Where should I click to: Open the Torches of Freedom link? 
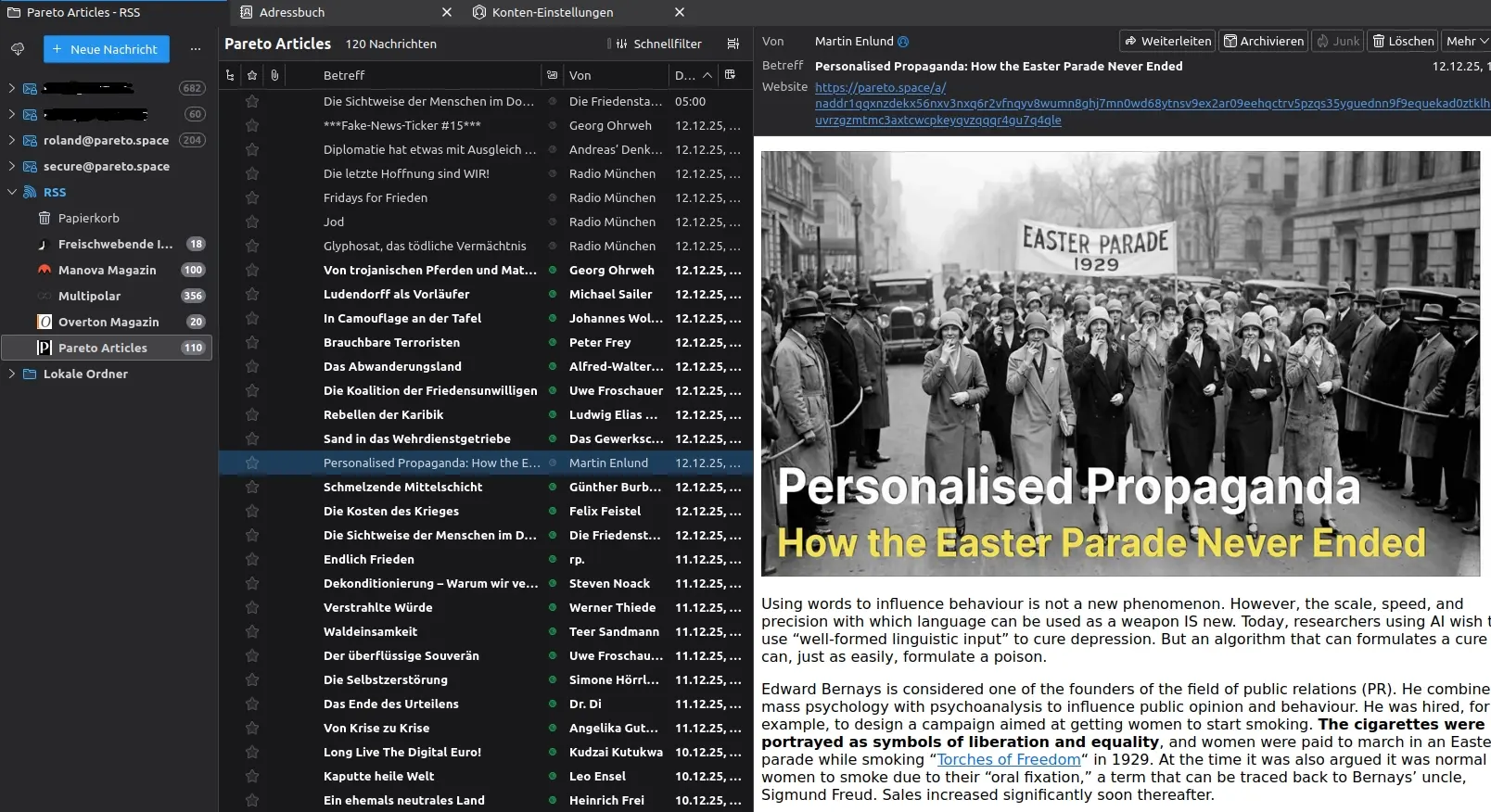[1008, 759]
